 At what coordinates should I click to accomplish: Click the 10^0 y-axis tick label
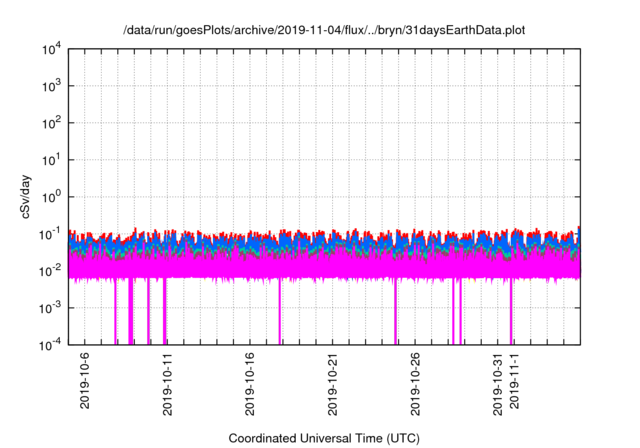click(52, 197)
